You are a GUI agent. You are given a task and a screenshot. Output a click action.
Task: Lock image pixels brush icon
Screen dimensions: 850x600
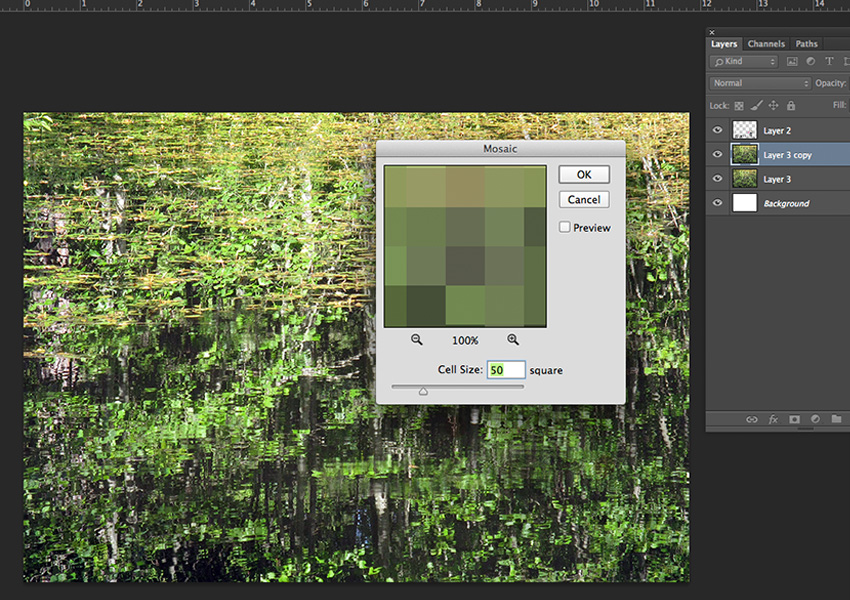[x=756, y=105]
